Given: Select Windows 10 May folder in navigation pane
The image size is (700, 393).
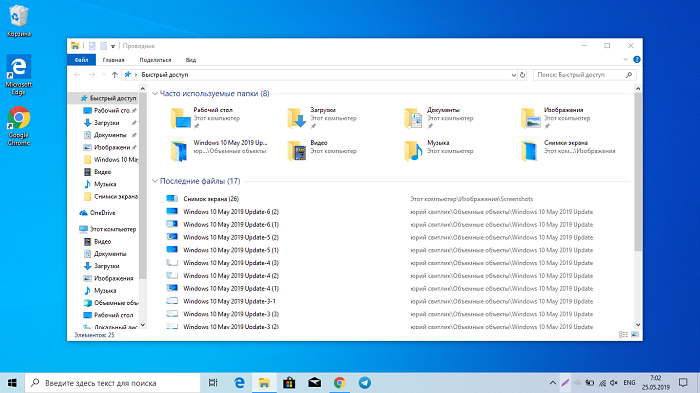Looking at the screenshot, I should pyautogui.click(x=111, y=159).
